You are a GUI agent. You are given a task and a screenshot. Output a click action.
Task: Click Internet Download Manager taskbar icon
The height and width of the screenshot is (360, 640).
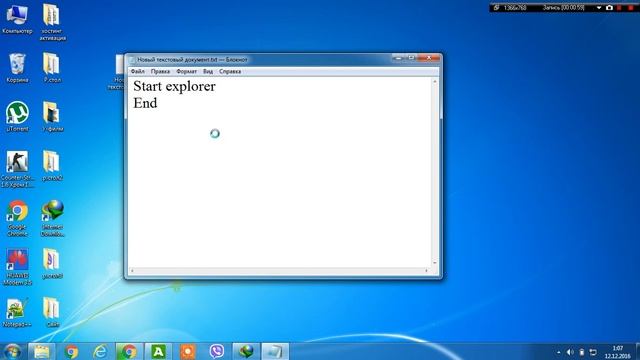pyautogui.click(x=246, y=351)
